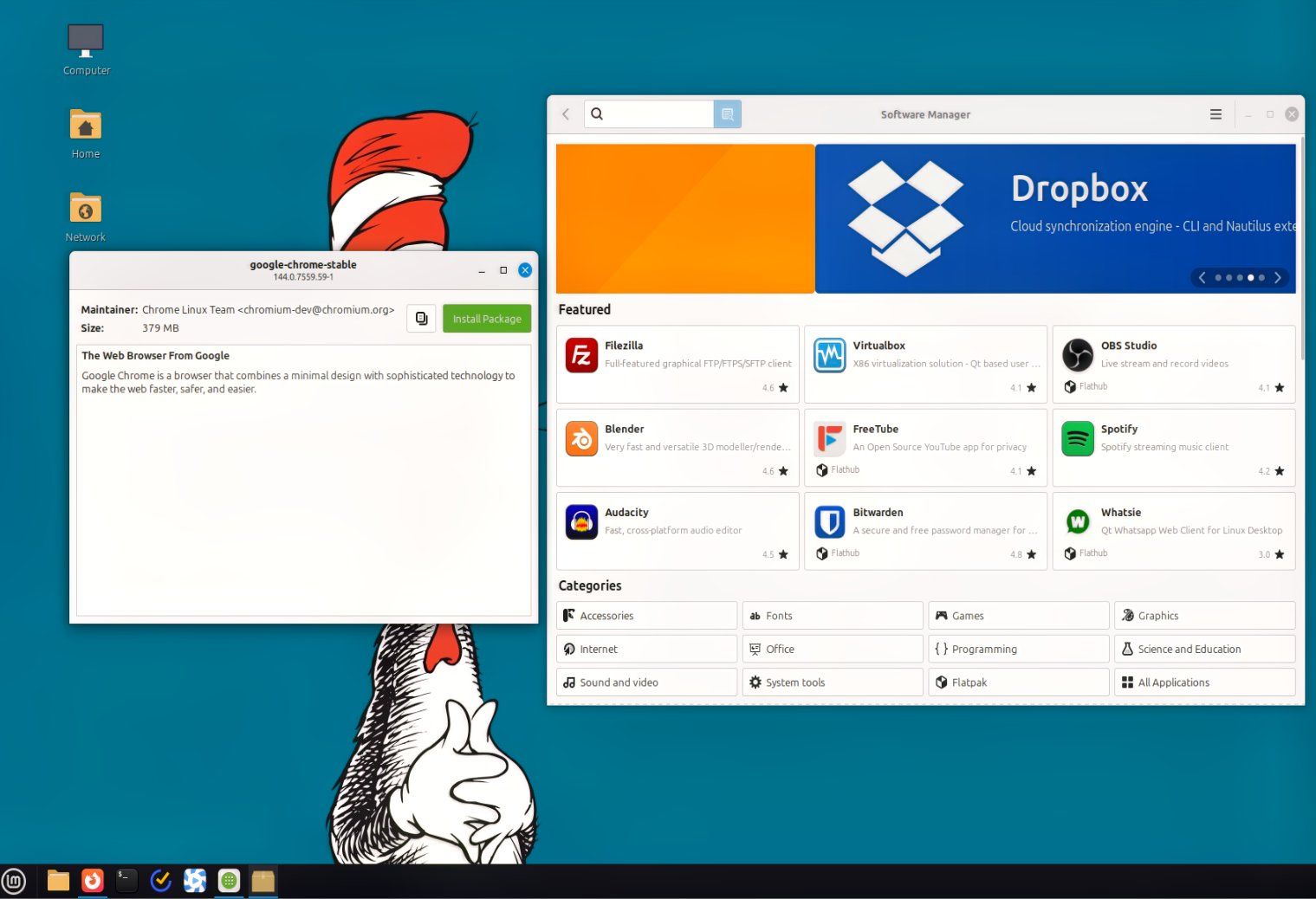Open the Linux Mint start menu
This screenshot has width=1316, height=899.
tap(13, 880)
